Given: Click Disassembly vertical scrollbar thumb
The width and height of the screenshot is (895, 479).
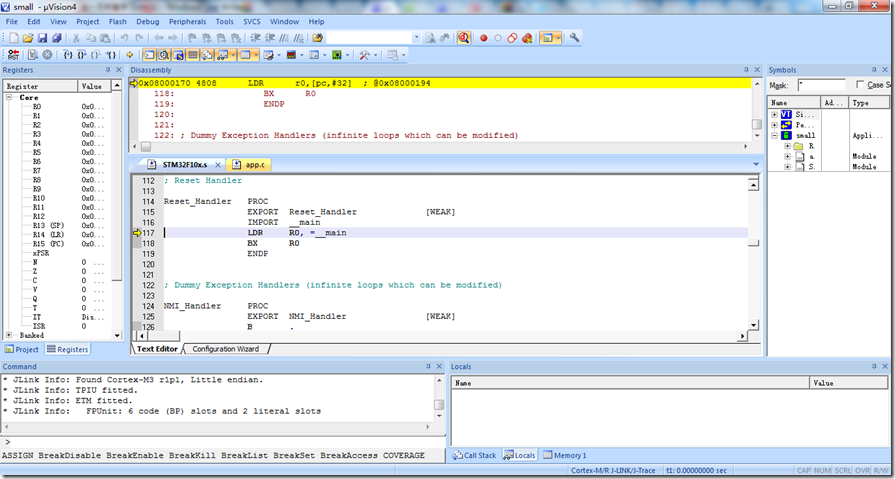Looking at the screenshot, I should pyautogui.click(x=756, y=124).
